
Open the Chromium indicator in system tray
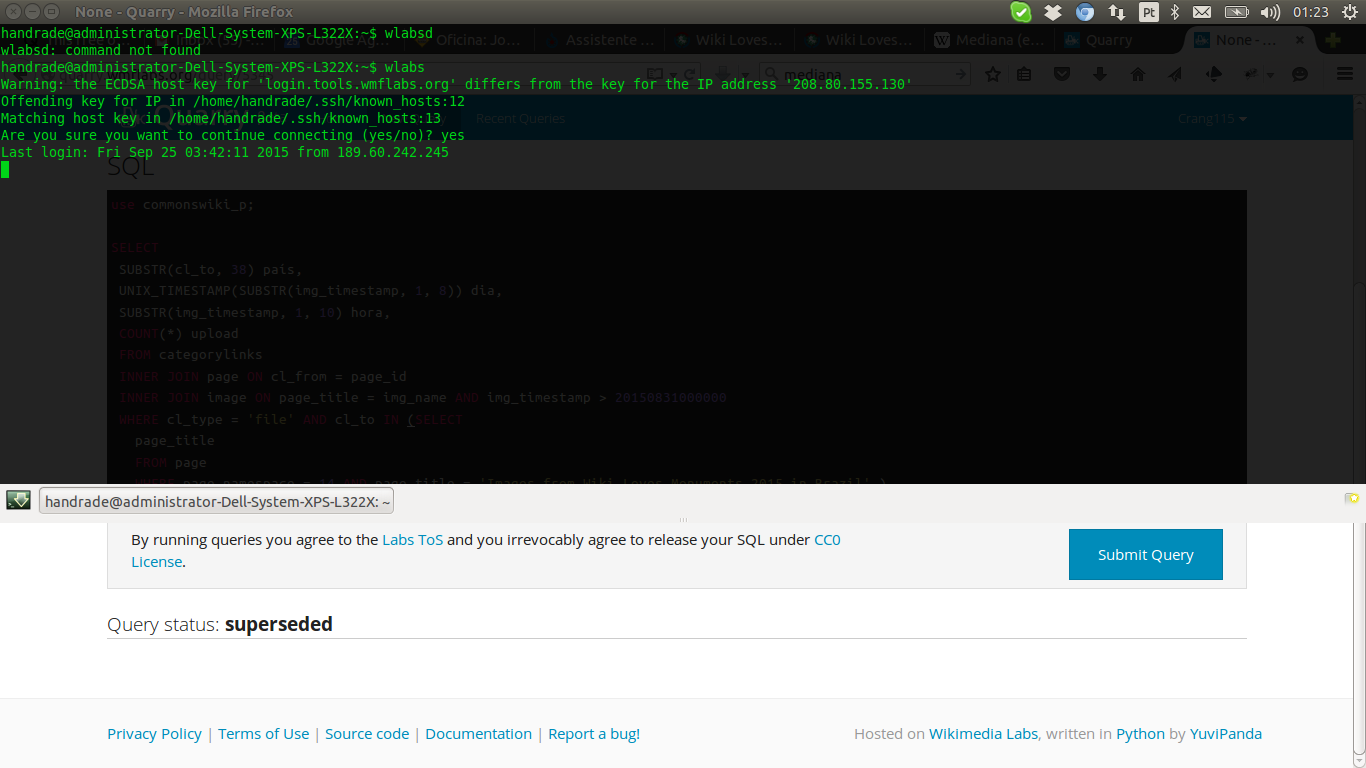pos(1085,12)
